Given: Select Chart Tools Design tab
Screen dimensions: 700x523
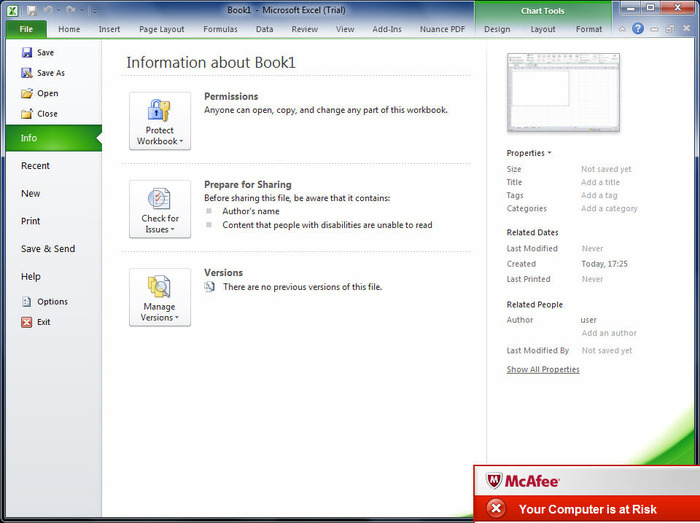Looking at the screenshot, I should (497, 29).
